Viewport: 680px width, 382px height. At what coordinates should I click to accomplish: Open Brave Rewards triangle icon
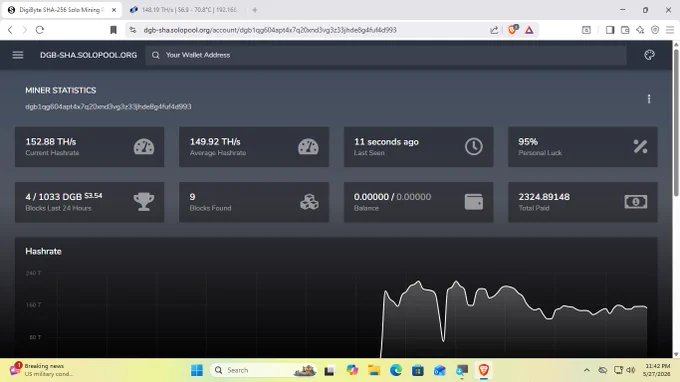[529, 30]
